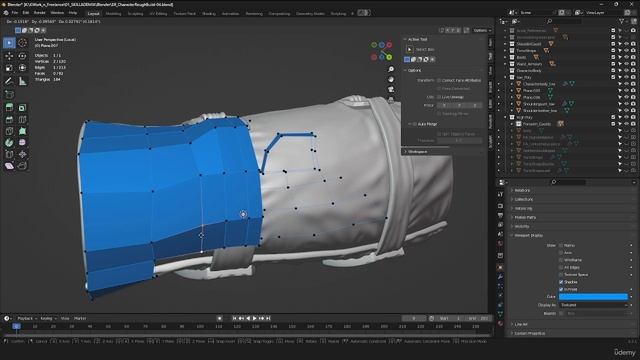
Task: Enable the All Edges checkbox
Action: coord(561,267)
